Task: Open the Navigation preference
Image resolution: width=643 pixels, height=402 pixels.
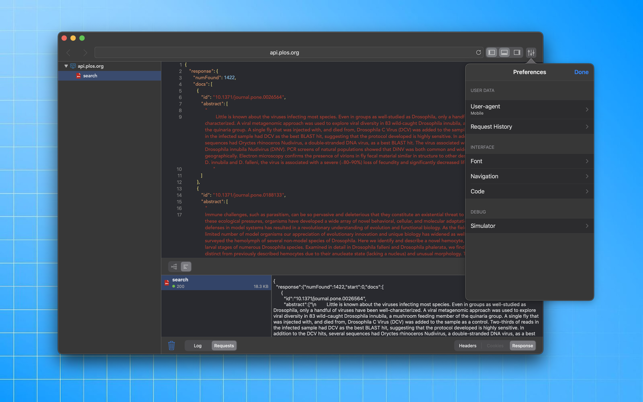Action: (x=529, y=176)
